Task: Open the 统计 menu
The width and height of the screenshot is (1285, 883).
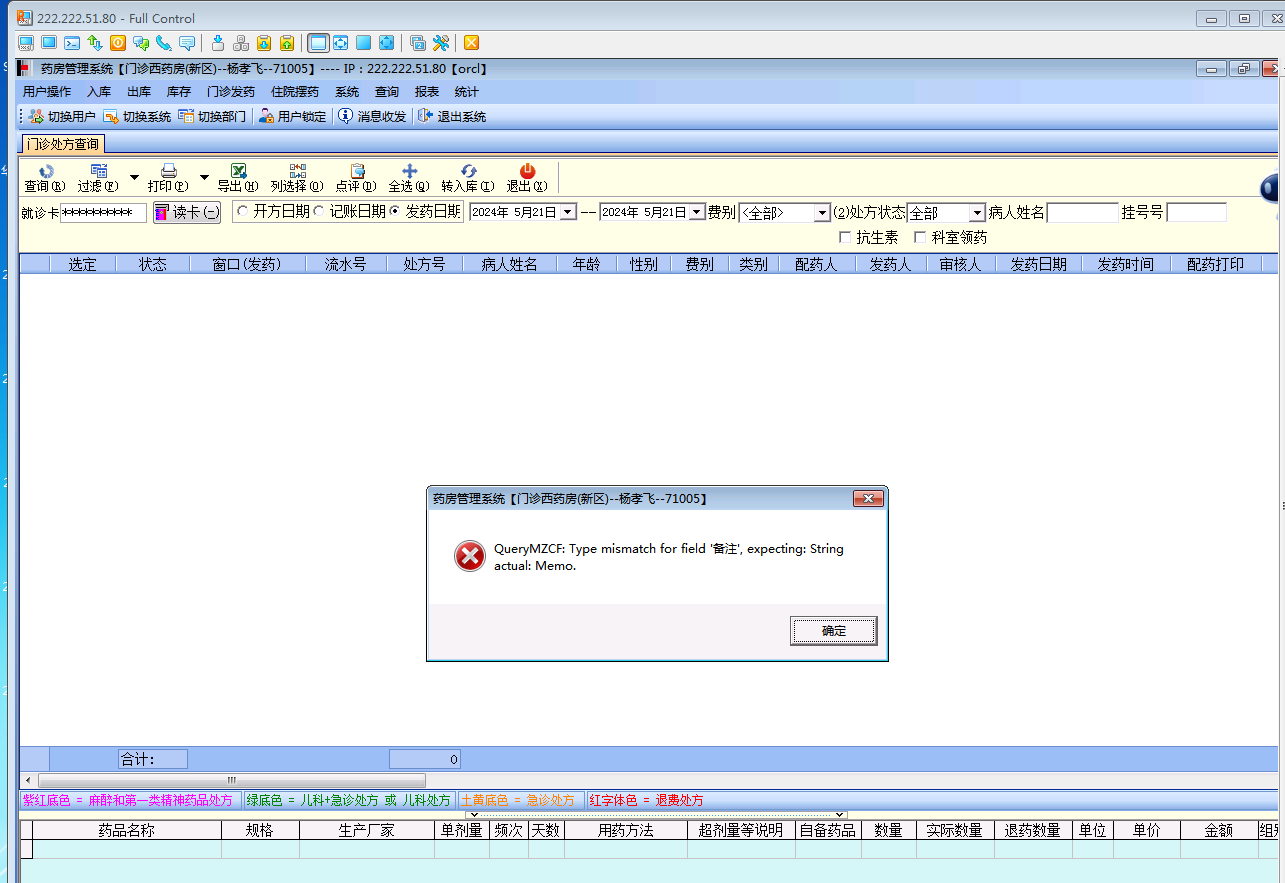Action: point(467,91)
